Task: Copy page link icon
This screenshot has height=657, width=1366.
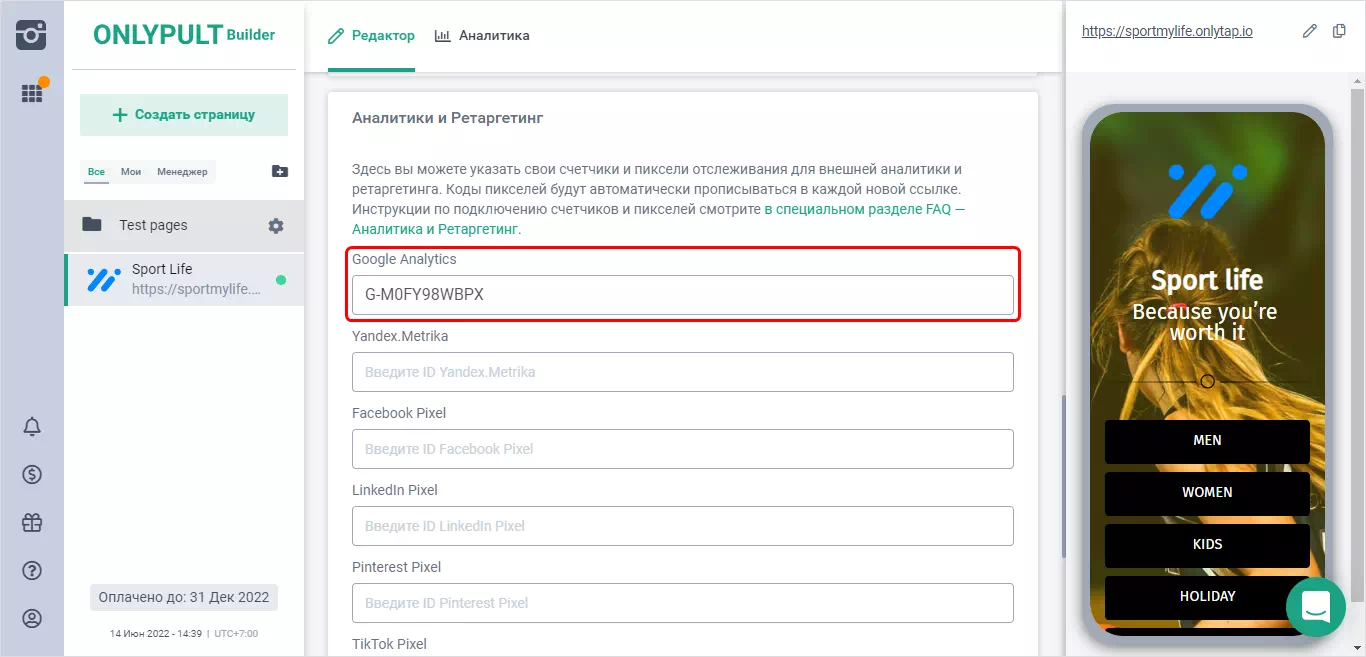Action: point(1340,31)
